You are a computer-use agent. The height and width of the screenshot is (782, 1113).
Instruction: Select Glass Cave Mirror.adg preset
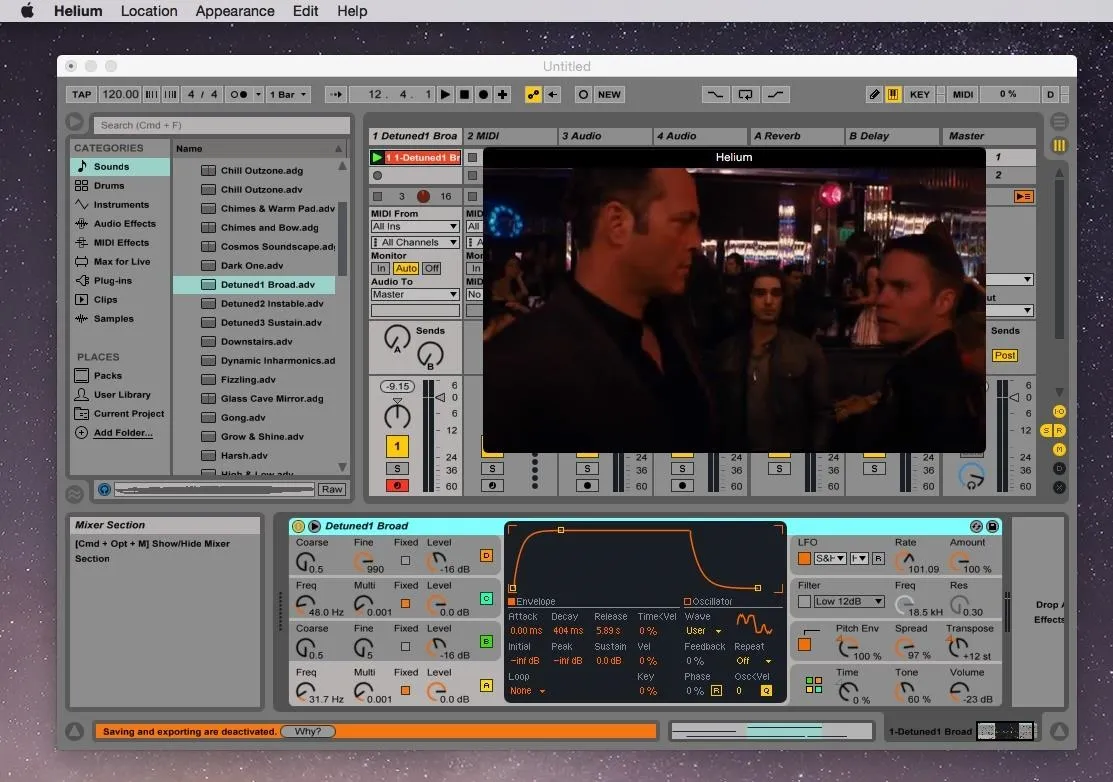(255, 399)
